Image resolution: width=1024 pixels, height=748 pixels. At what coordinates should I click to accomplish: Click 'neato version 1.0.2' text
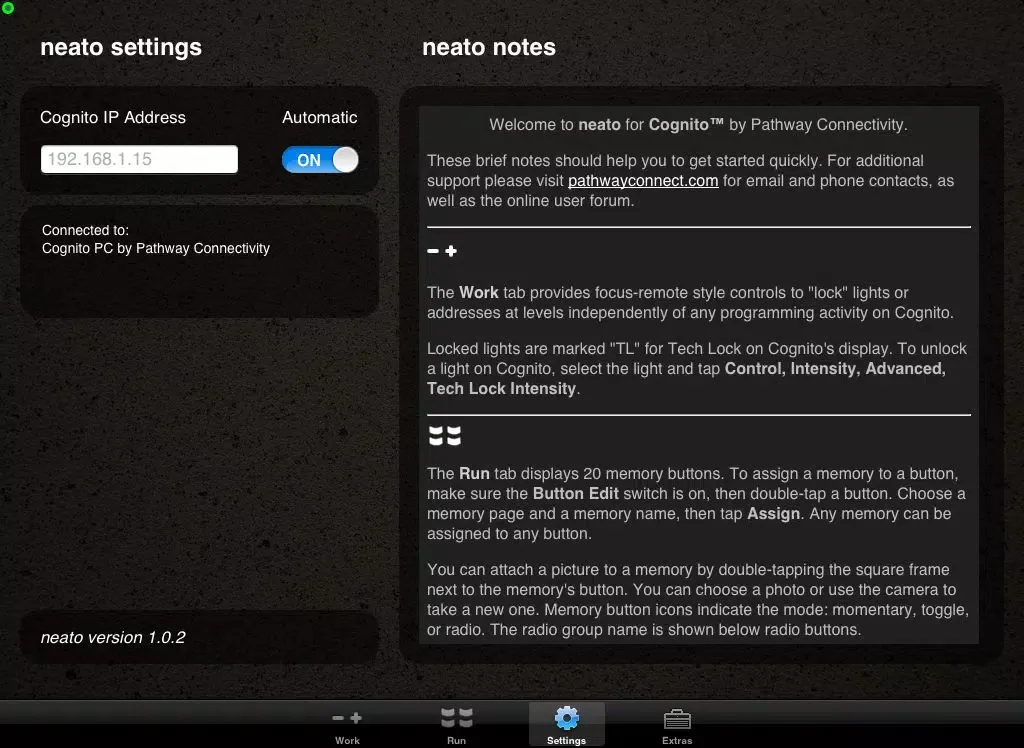pyautogui.click(x=113, y=638)
